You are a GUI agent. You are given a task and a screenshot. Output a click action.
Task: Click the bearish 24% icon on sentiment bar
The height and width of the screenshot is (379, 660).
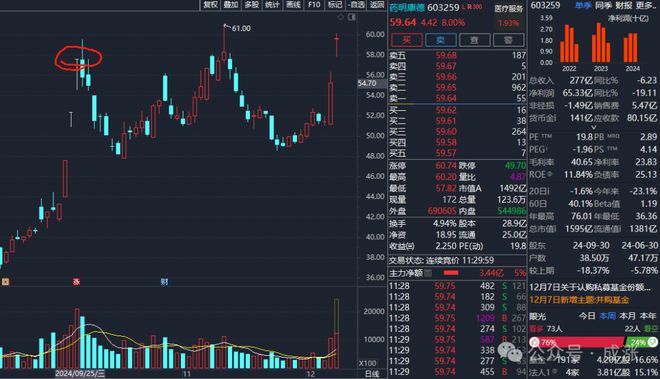(652, 342)
